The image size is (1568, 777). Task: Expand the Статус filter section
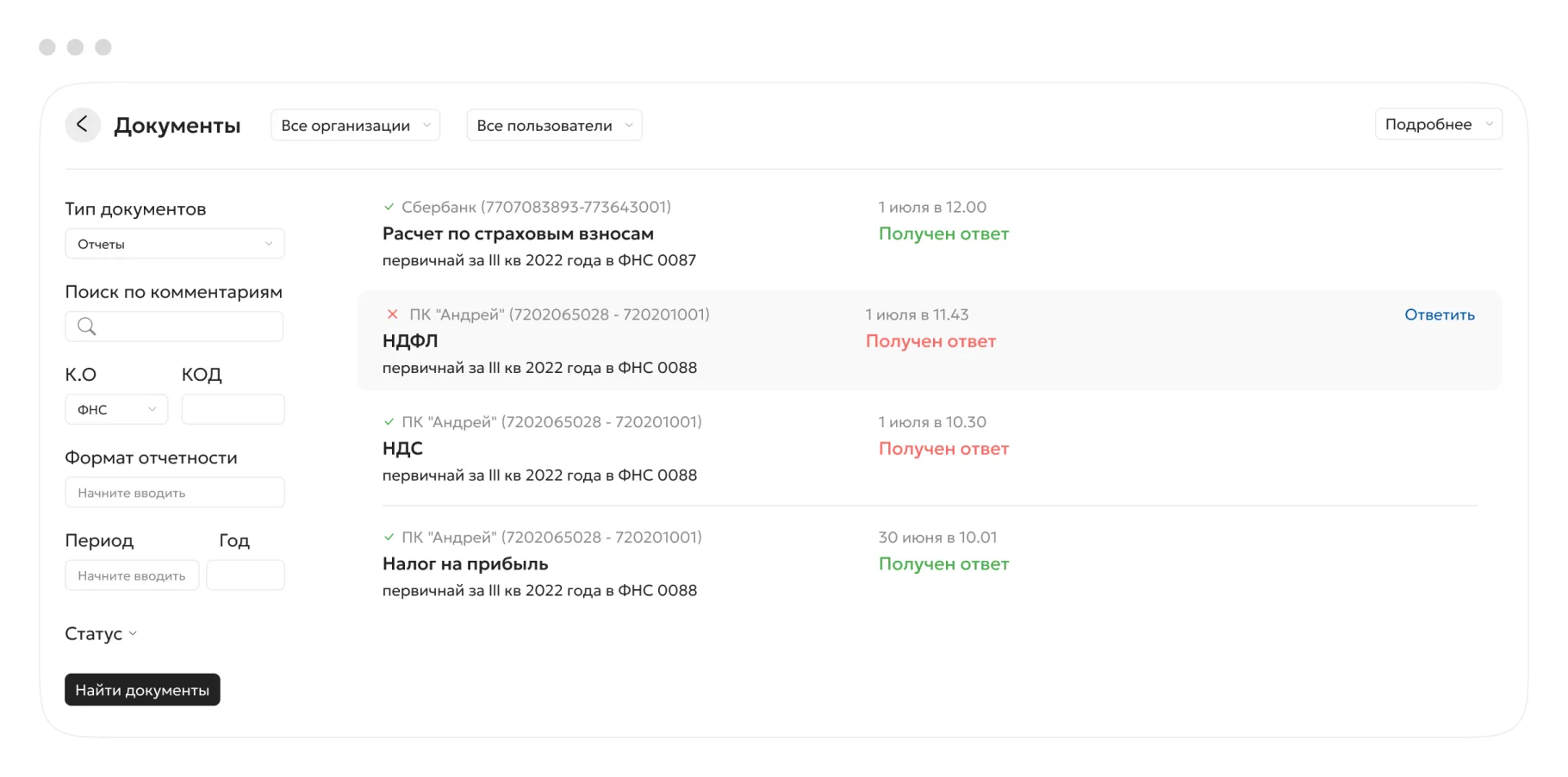(x=101, y=634)
